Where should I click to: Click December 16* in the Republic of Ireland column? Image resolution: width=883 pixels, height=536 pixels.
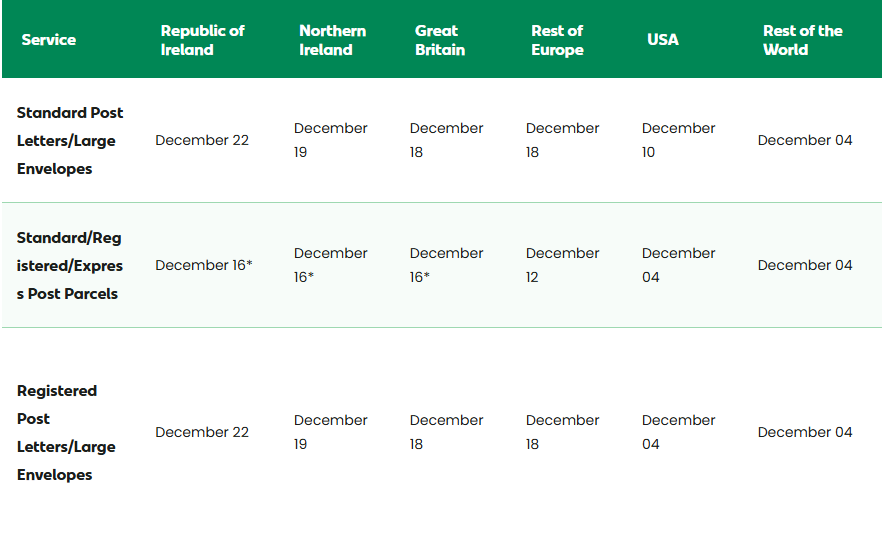[x=204, y=265]
